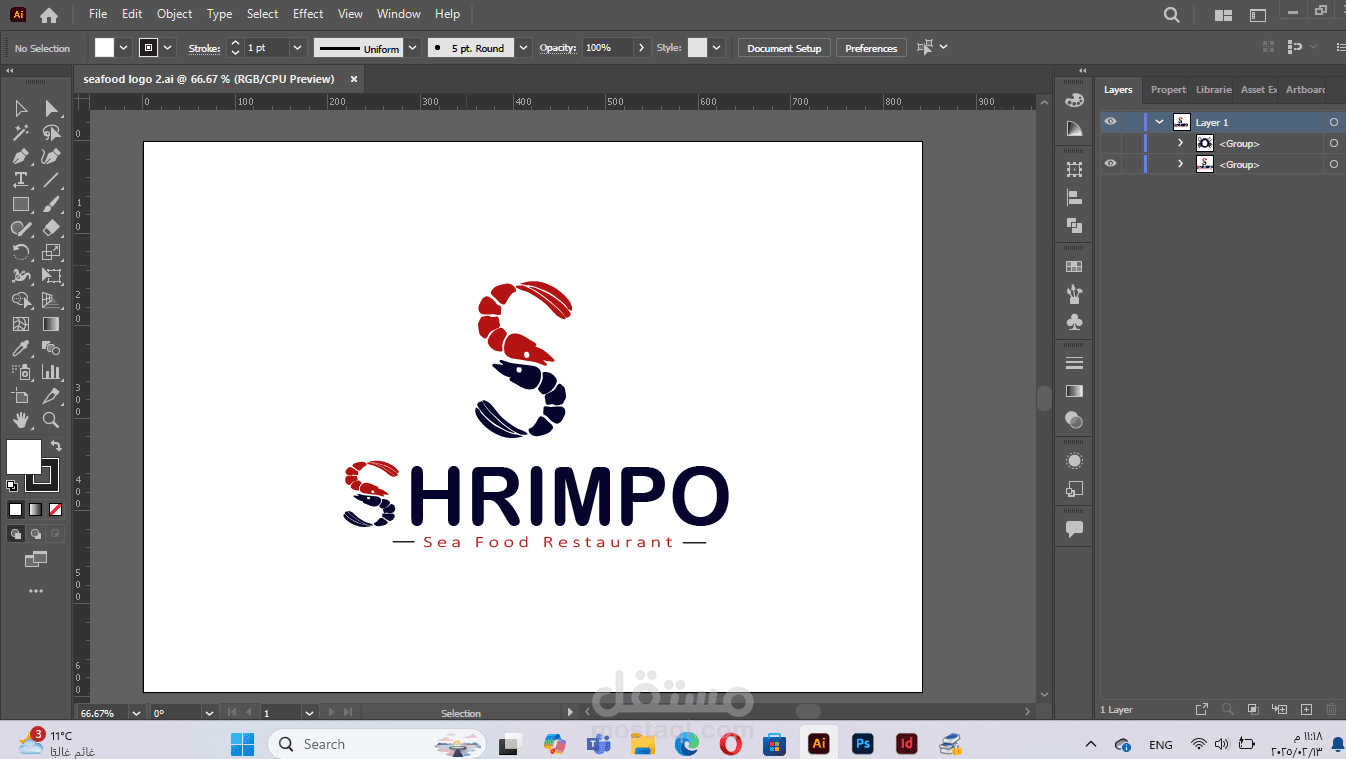
Task: Expand the second <Group> sublayer
Action: coord(1180,164)
